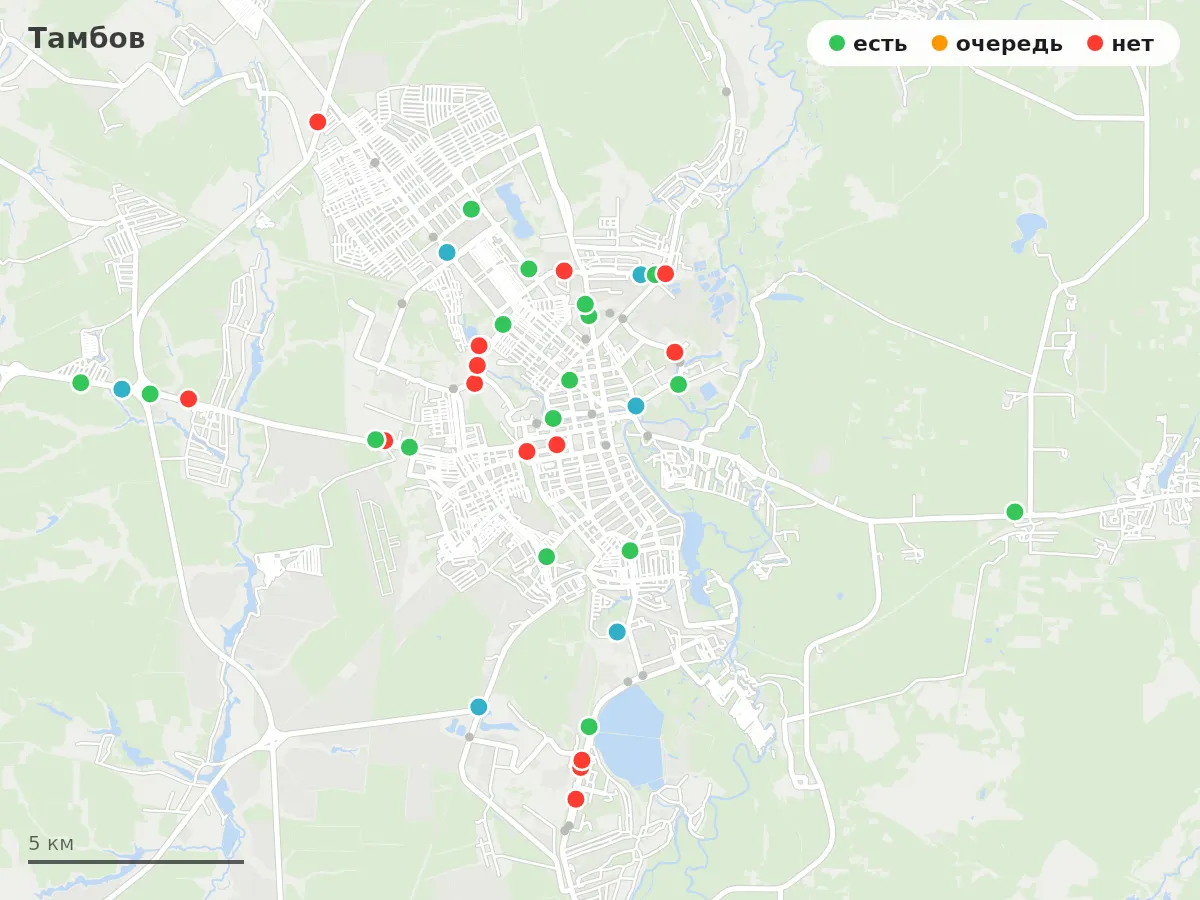Select the easternmost red station marker

point(675,352)
